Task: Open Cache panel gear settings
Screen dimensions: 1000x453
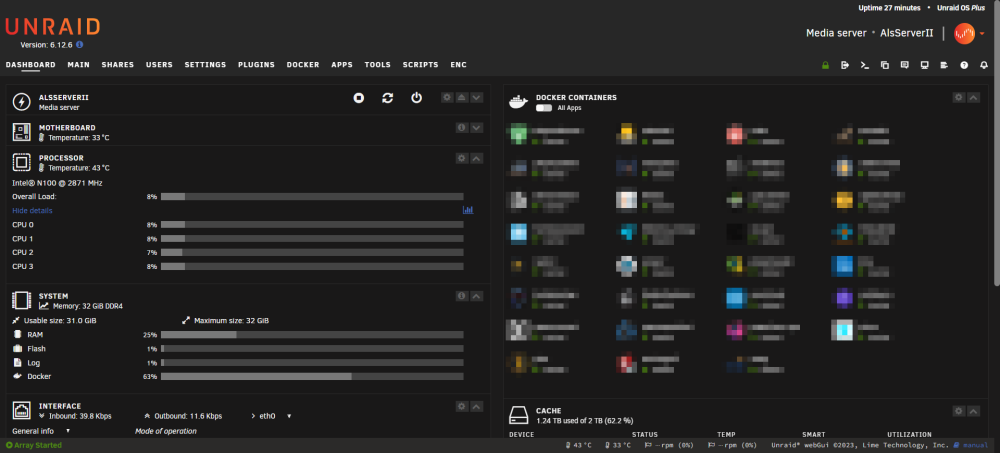Action: pos(959,412)
